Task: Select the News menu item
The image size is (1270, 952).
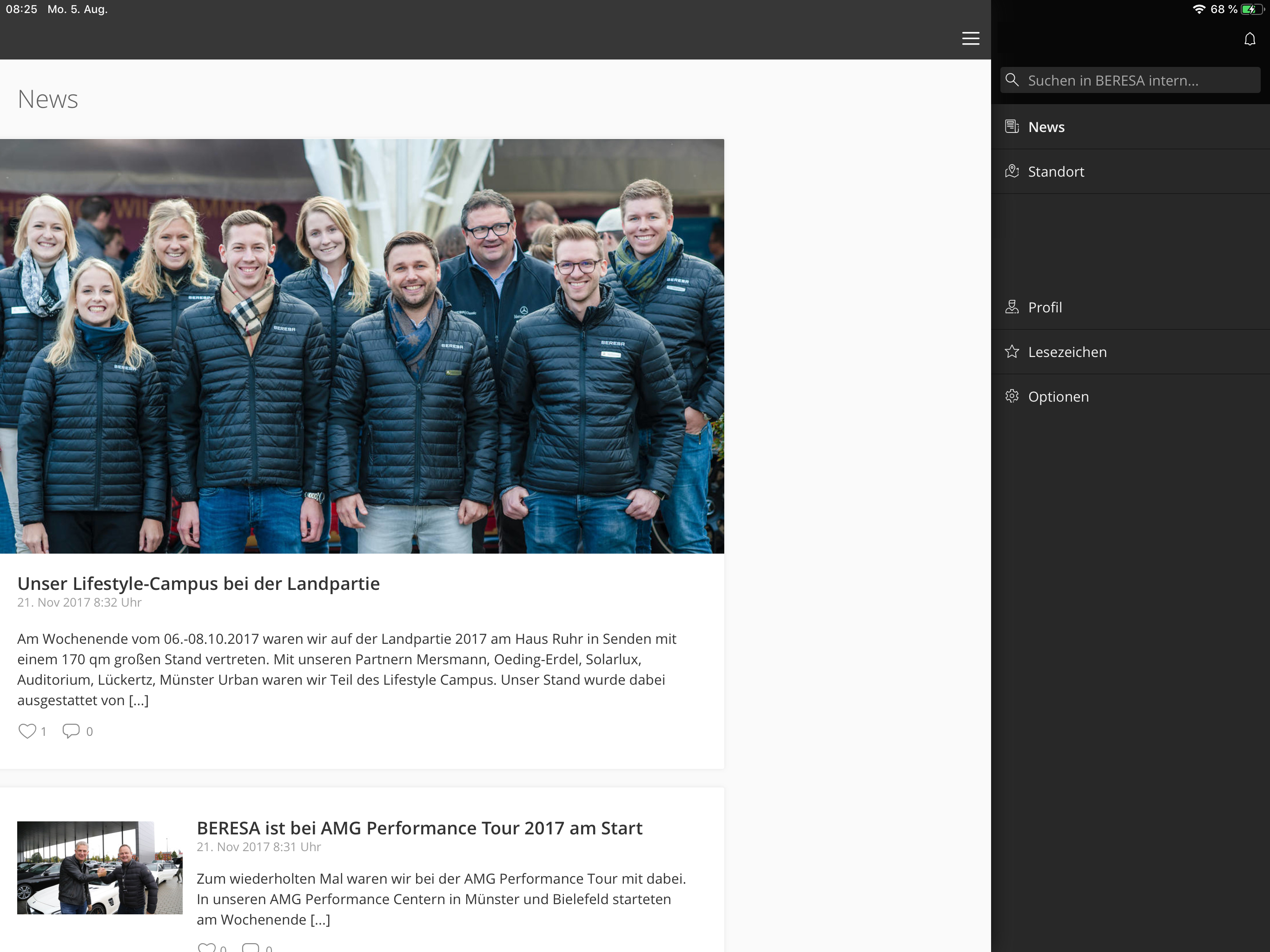Action: [1046, 127]
